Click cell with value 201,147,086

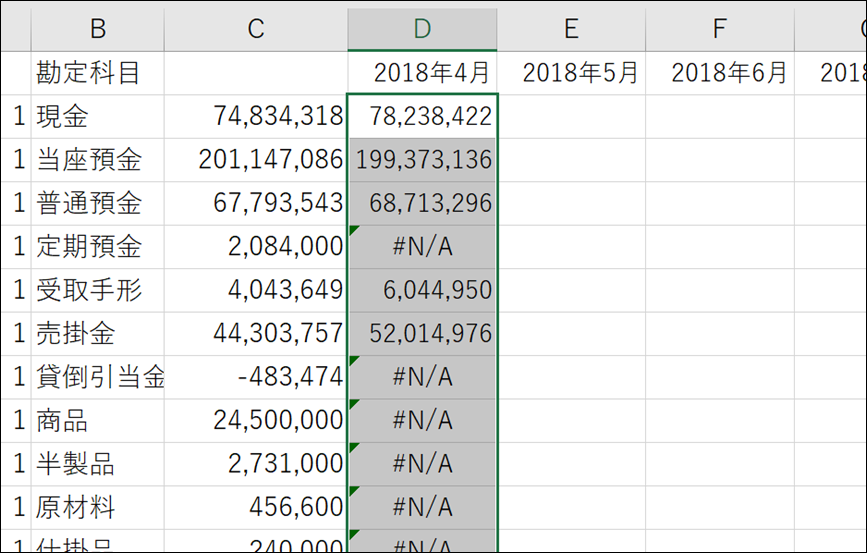click(256, 160)
